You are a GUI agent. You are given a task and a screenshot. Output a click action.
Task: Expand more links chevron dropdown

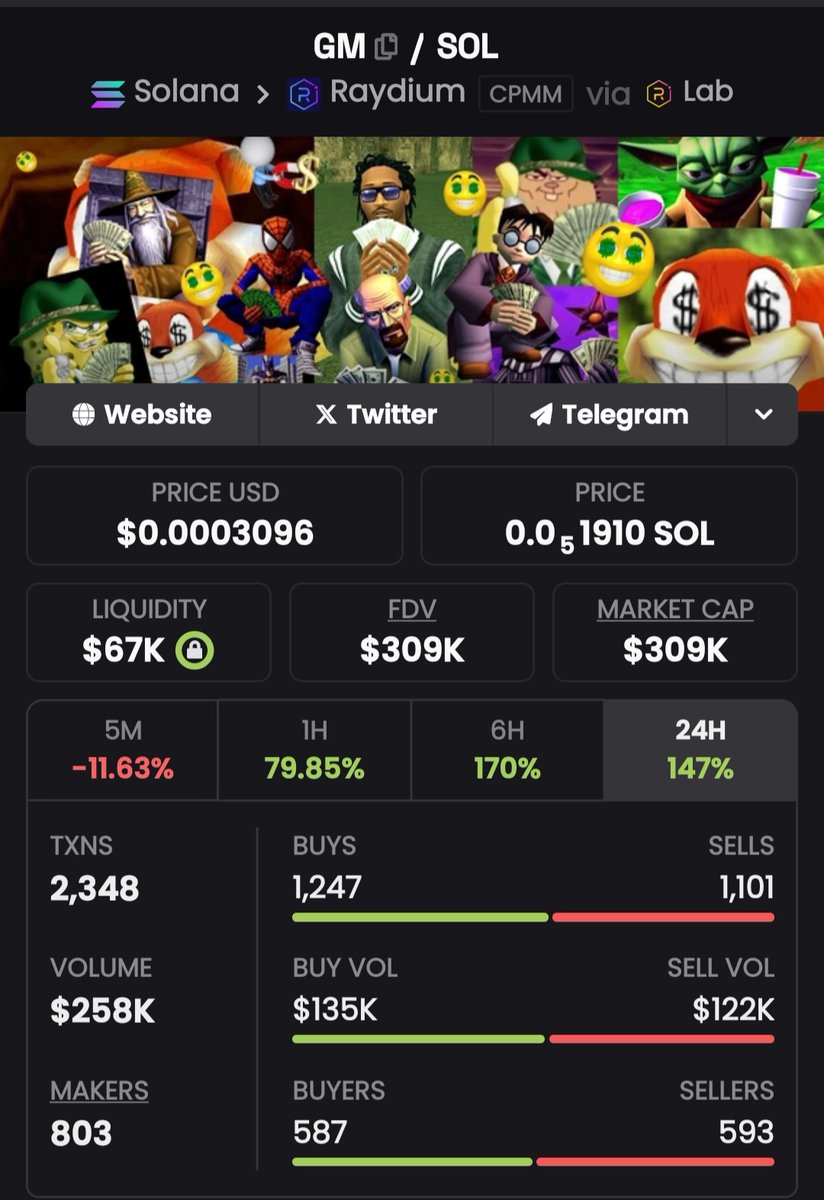pos(763,415)
